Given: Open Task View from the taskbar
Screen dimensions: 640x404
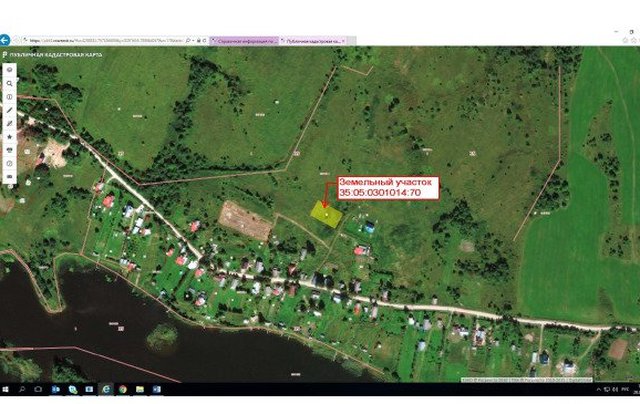Looking at the screenshot, I should tap(38, 389).
